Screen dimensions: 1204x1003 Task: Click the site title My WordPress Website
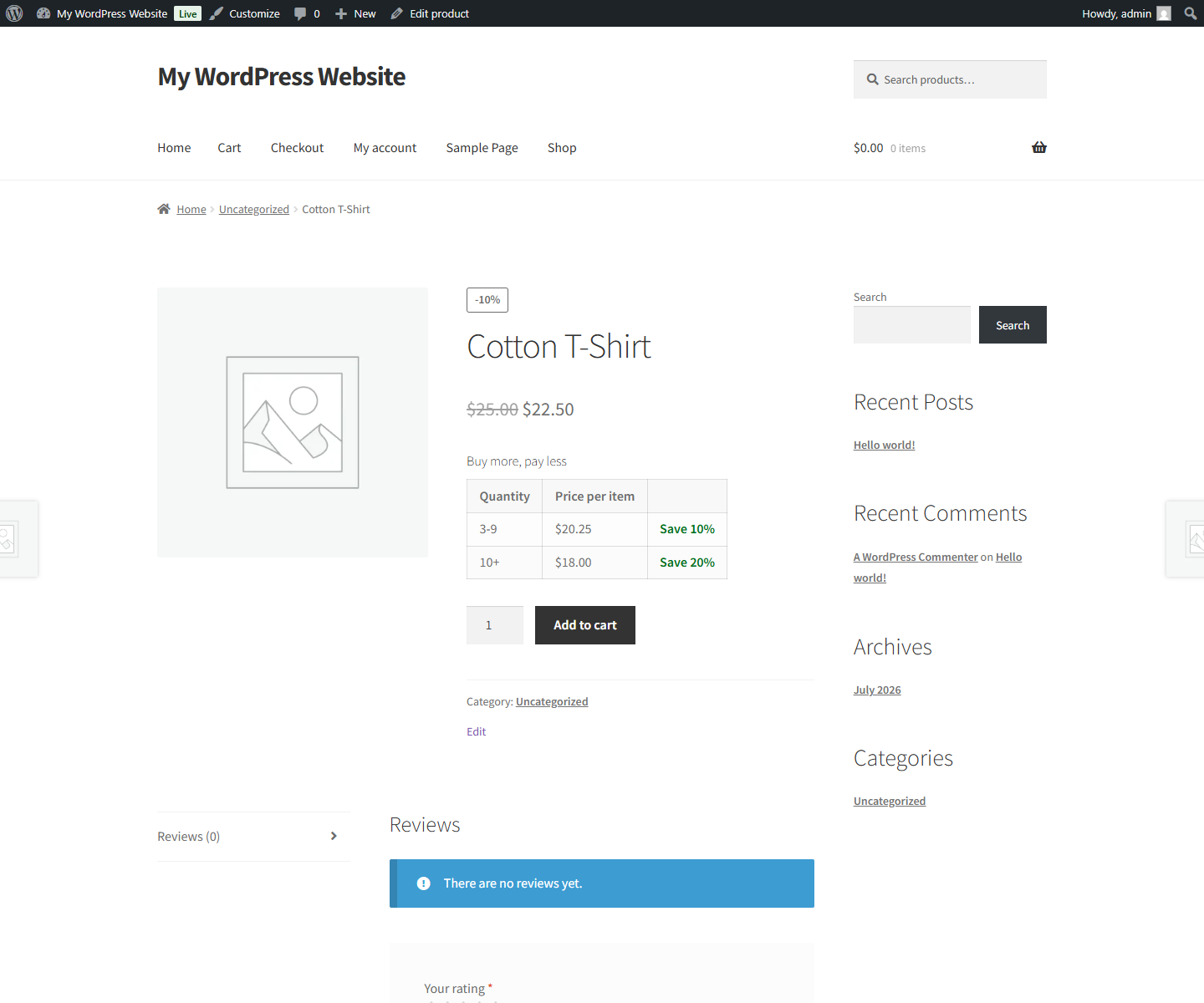click(281, 77)
